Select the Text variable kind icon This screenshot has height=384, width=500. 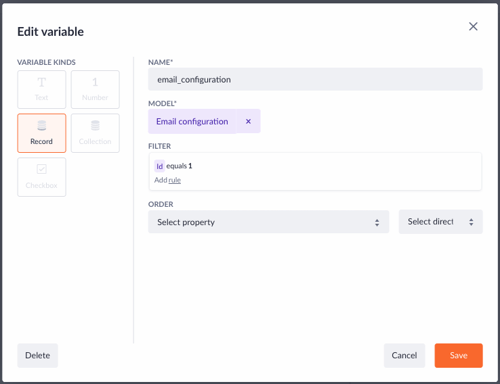(x=42, y=82)
